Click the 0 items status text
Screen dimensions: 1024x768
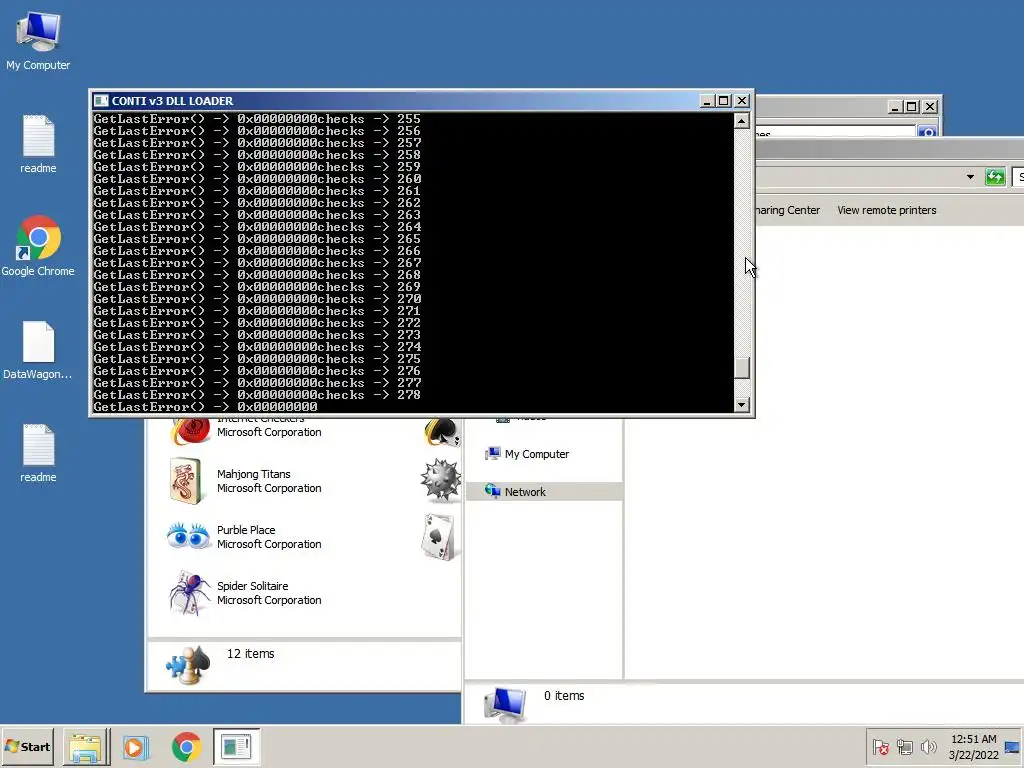point(564,696)
